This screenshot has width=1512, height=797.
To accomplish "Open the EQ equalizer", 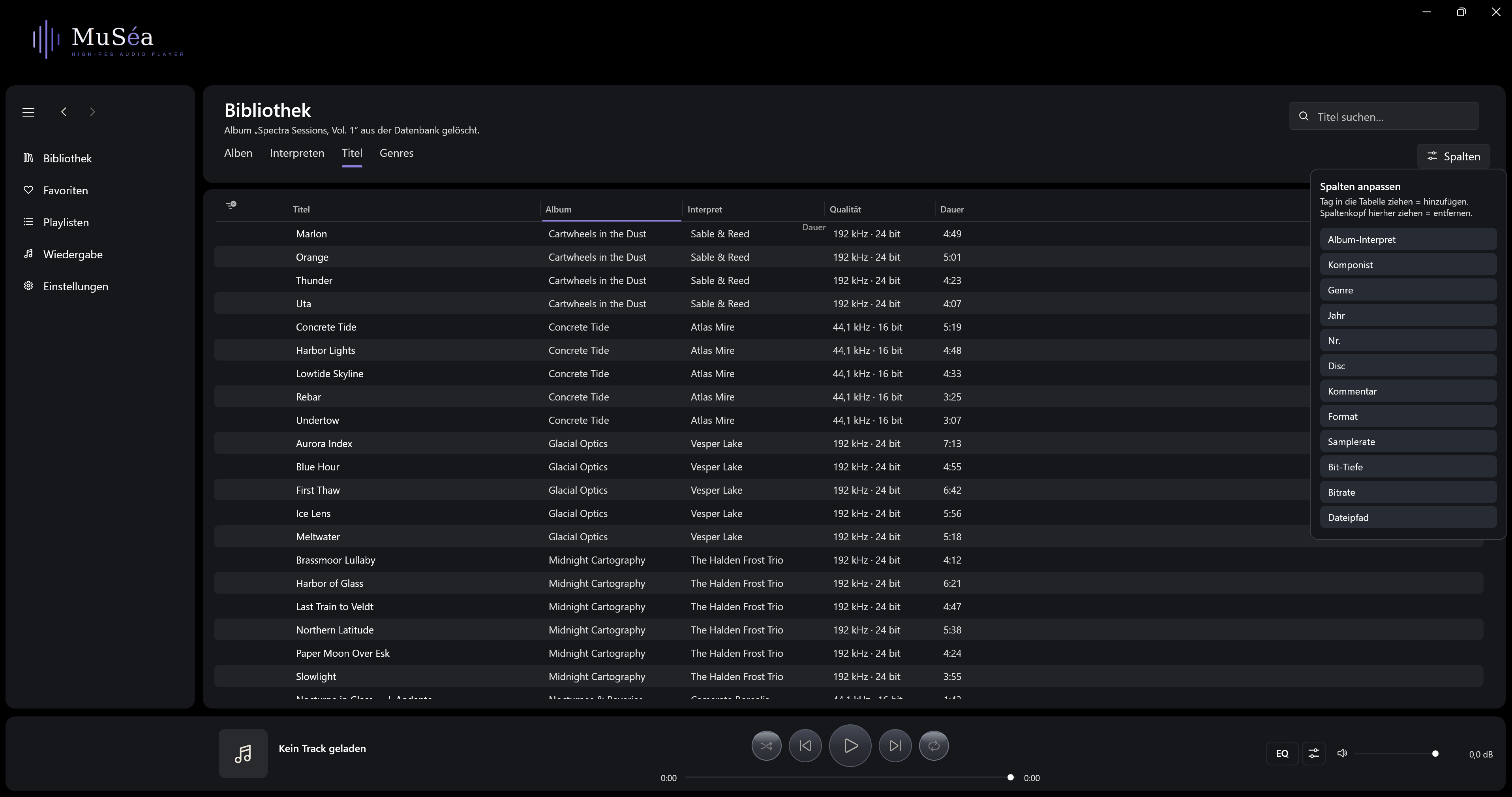I will tap(1283, 754).
